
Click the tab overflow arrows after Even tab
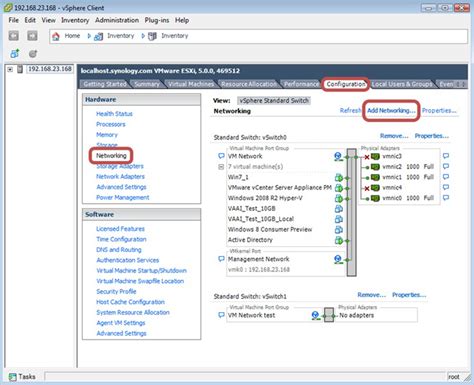461,84
